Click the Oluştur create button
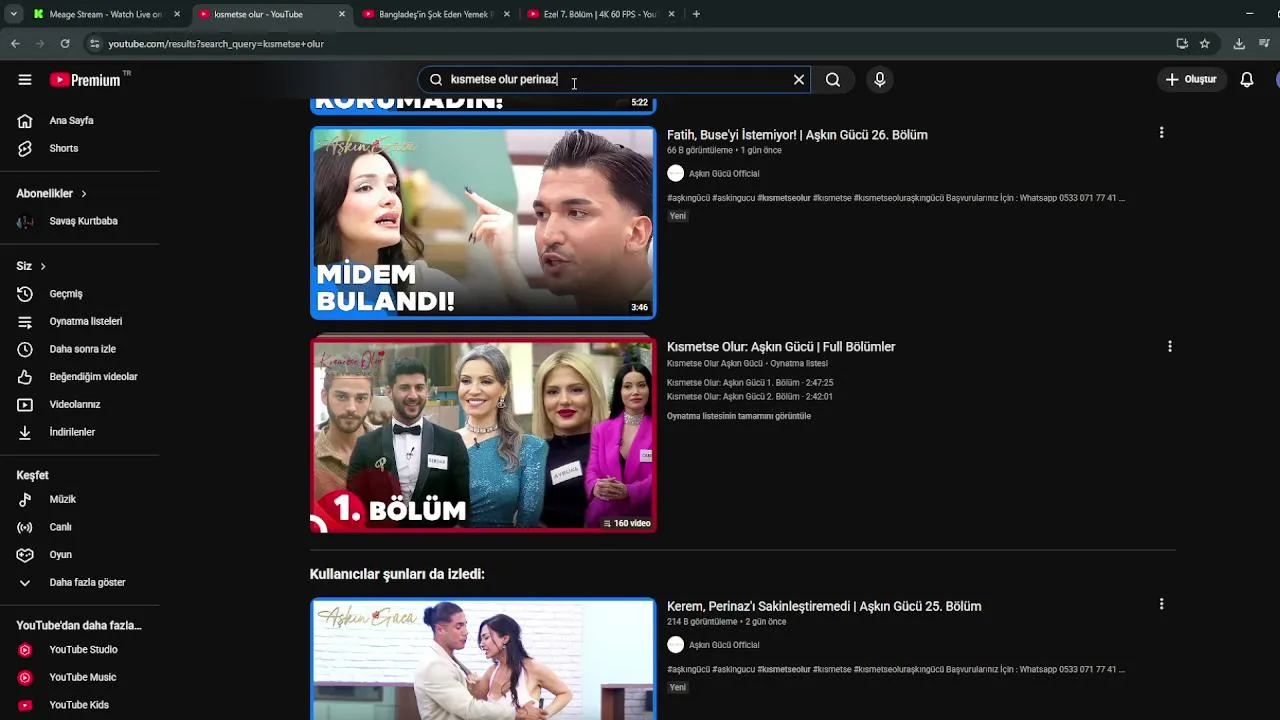 [1191, 80]
